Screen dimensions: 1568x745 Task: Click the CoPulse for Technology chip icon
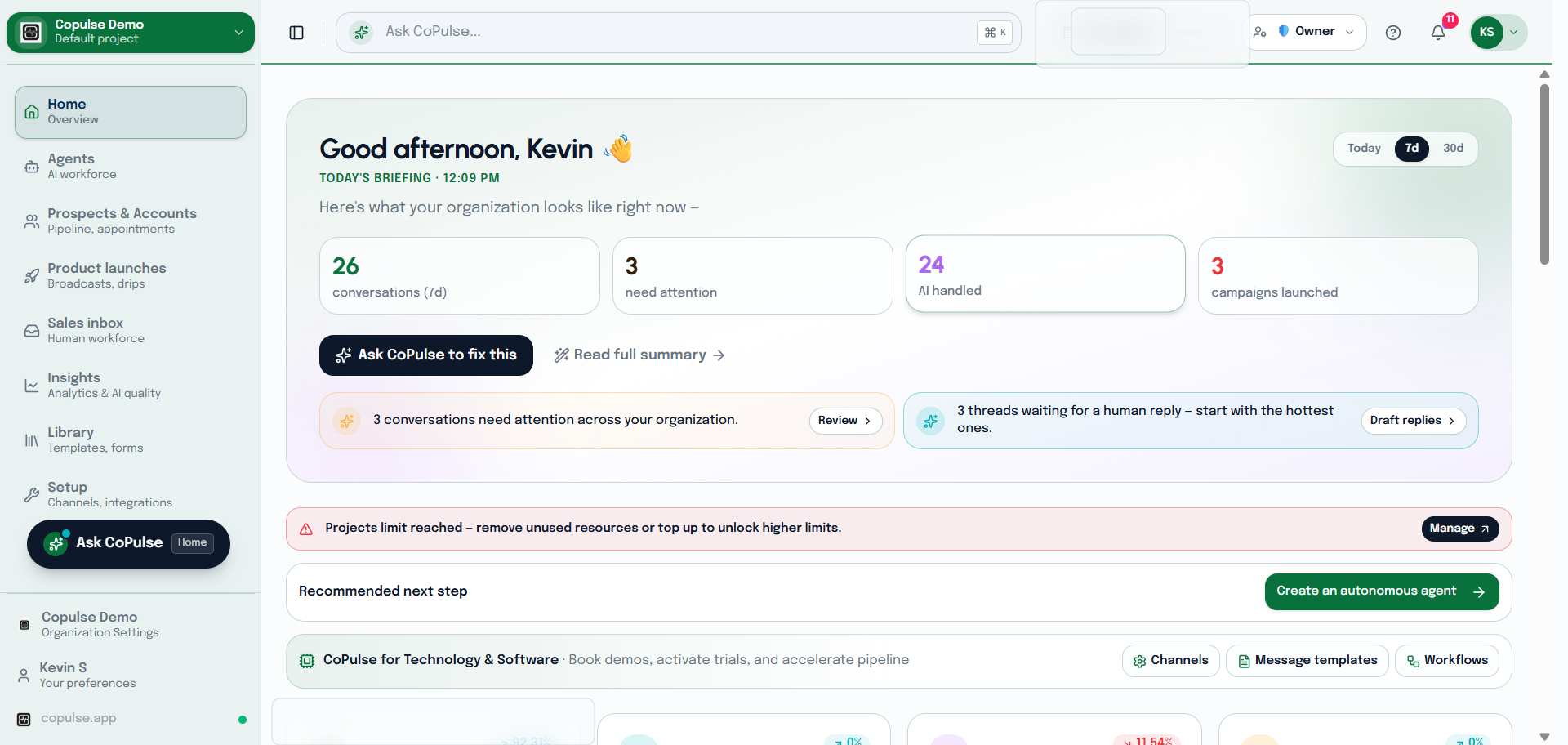click(307, 661)
